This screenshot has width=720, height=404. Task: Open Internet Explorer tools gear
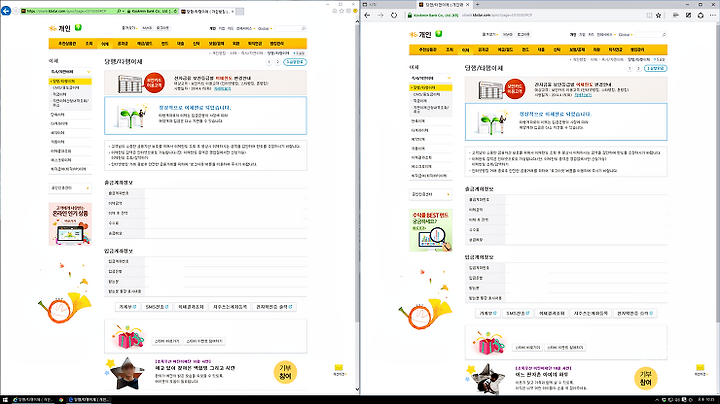tap(349, 11)
